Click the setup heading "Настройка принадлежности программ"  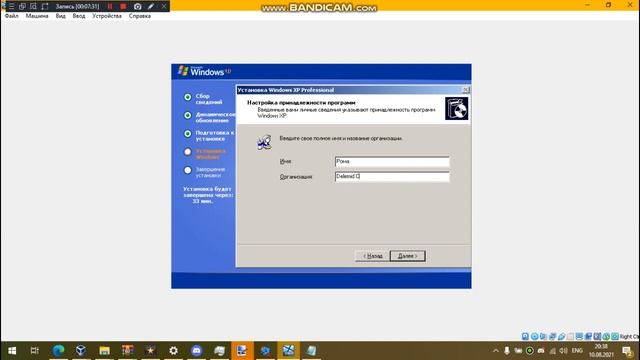301,103
